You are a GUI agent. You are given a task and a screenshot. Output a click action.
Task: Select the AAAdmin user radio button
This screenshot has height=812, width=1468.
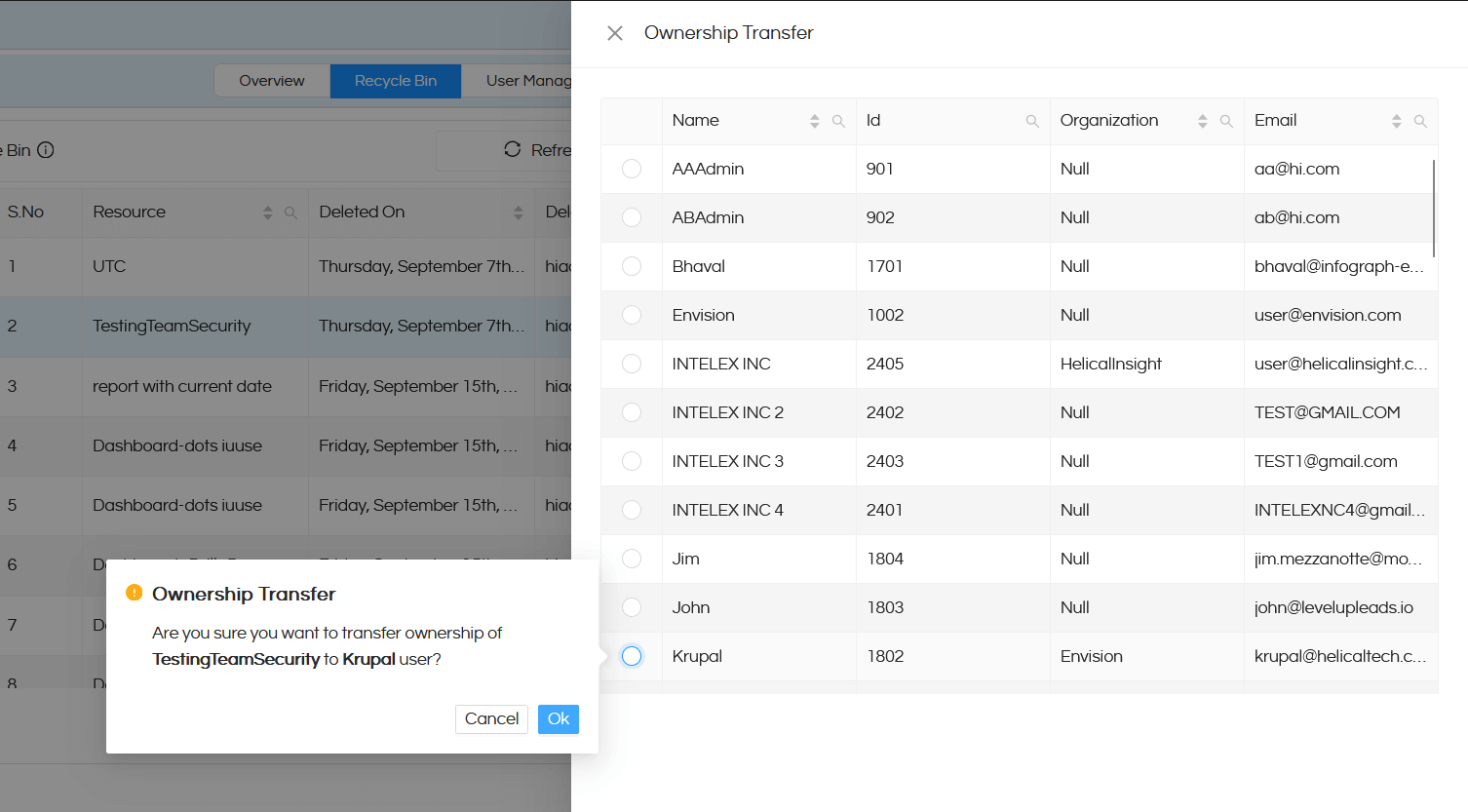tap(632, 169)
